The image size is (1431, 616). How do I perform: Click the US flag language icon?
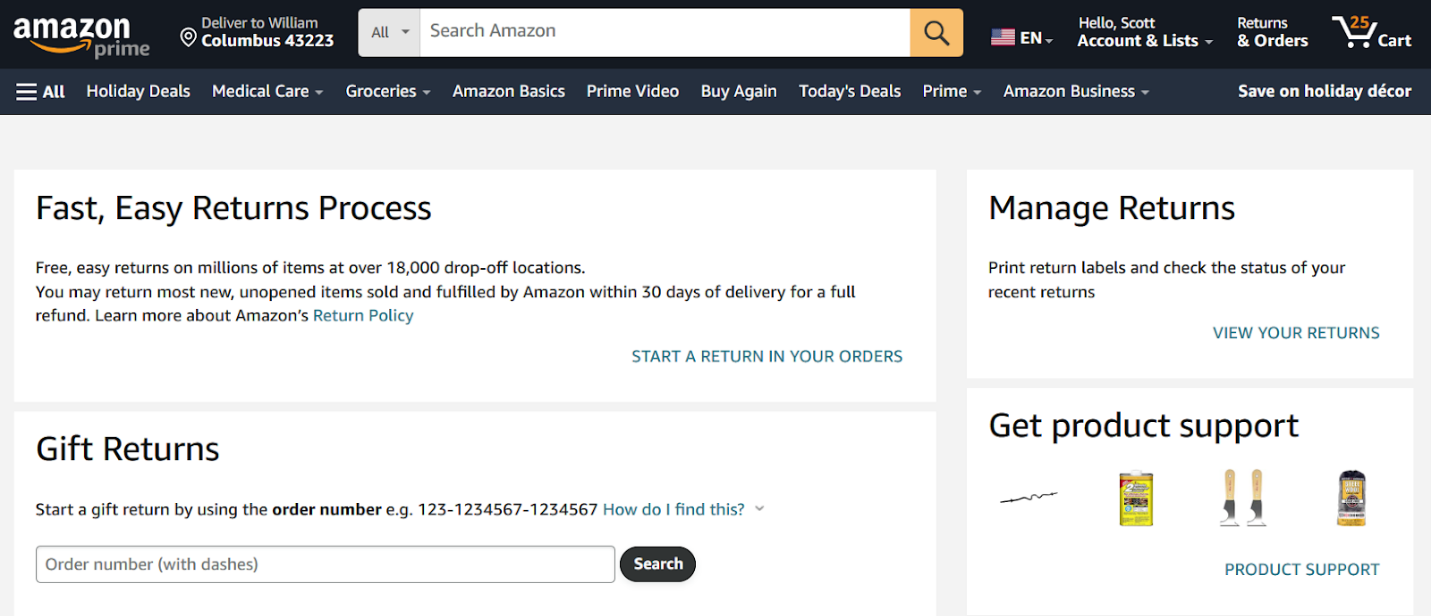point(1003,36)
